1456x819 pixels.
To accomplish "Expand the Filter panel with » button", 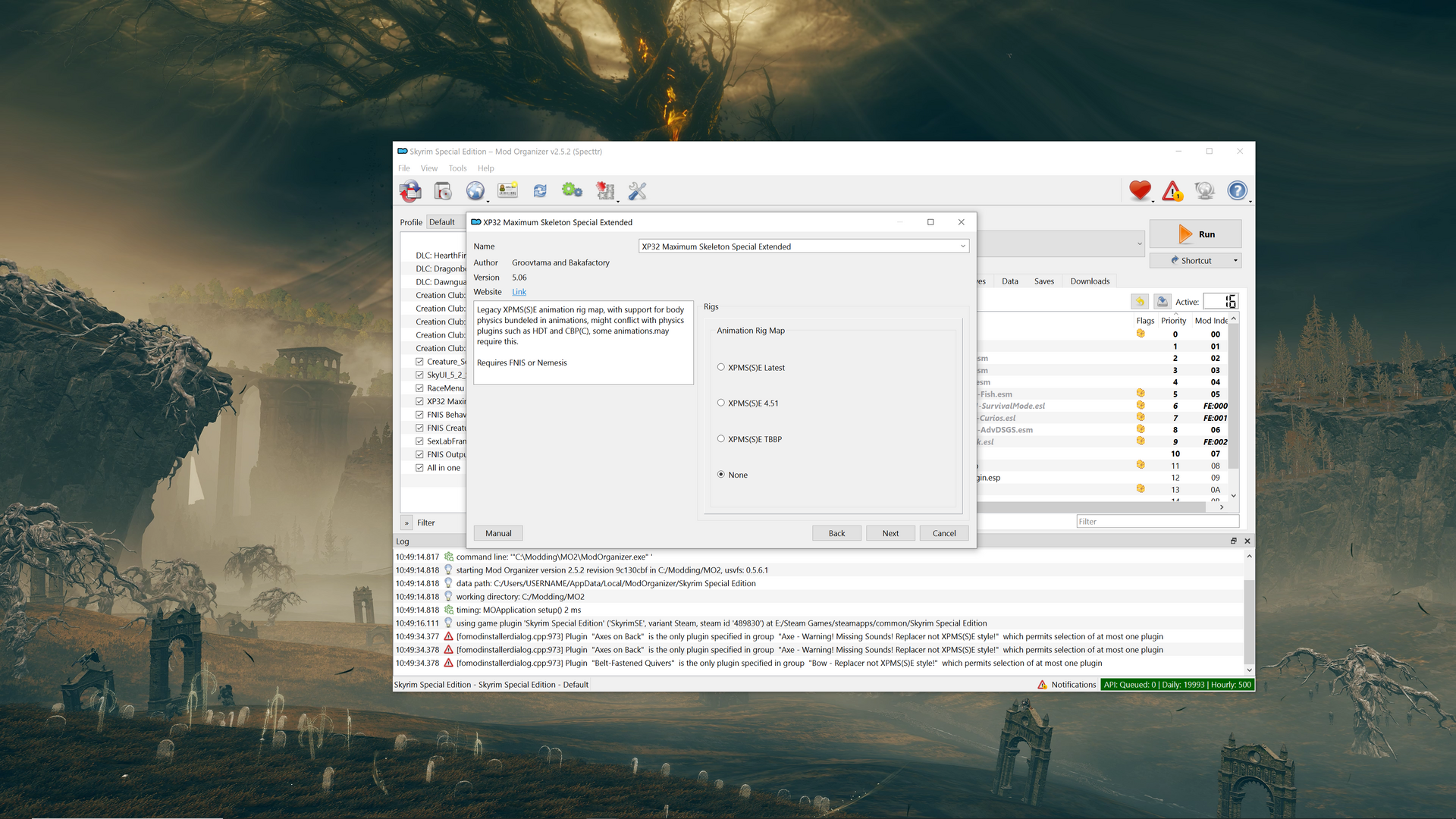I will pos(406,522).
